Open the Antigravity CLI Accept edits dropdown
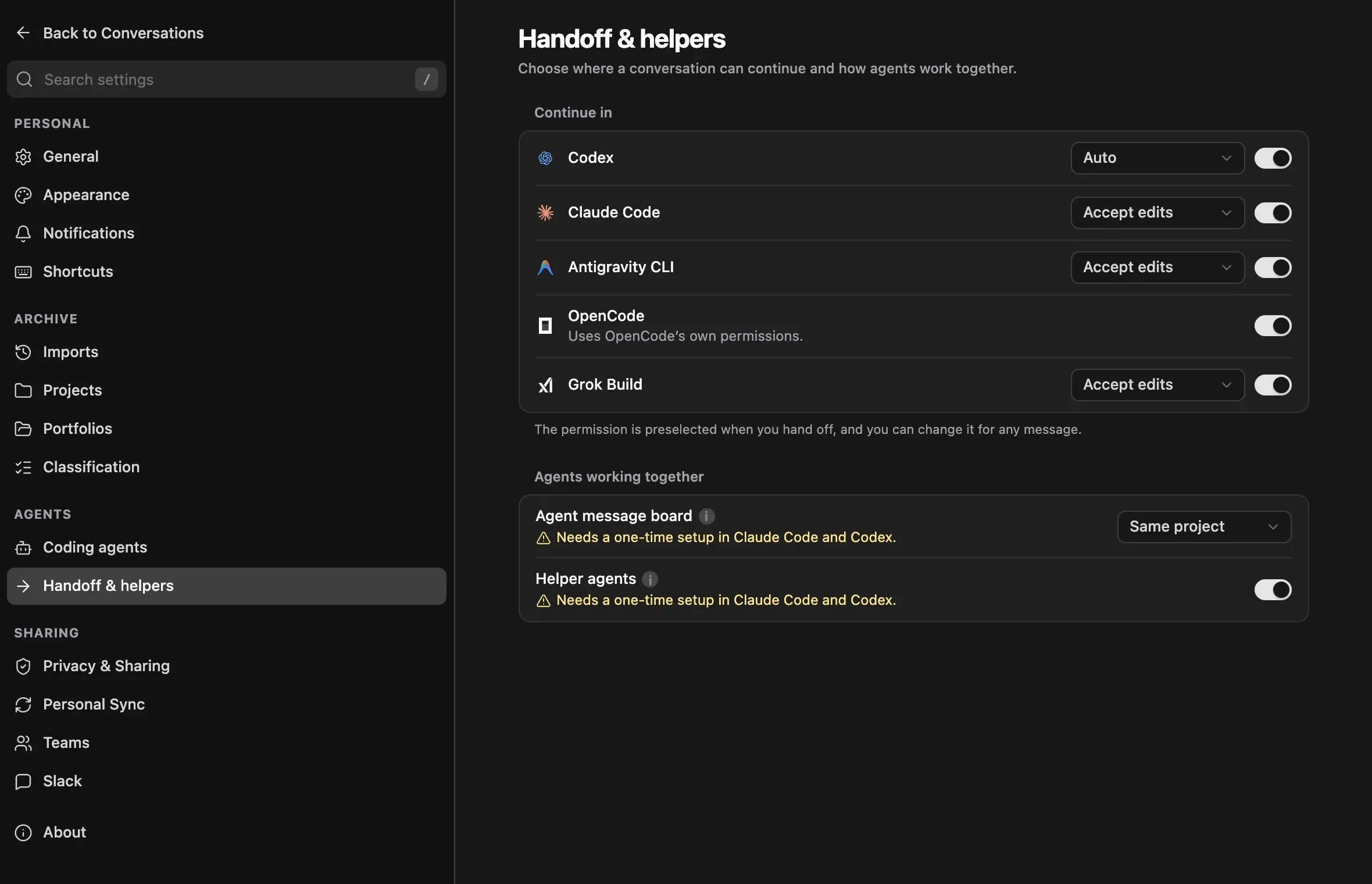The height and width of the screenshot is (884, 1372). 1157,267
